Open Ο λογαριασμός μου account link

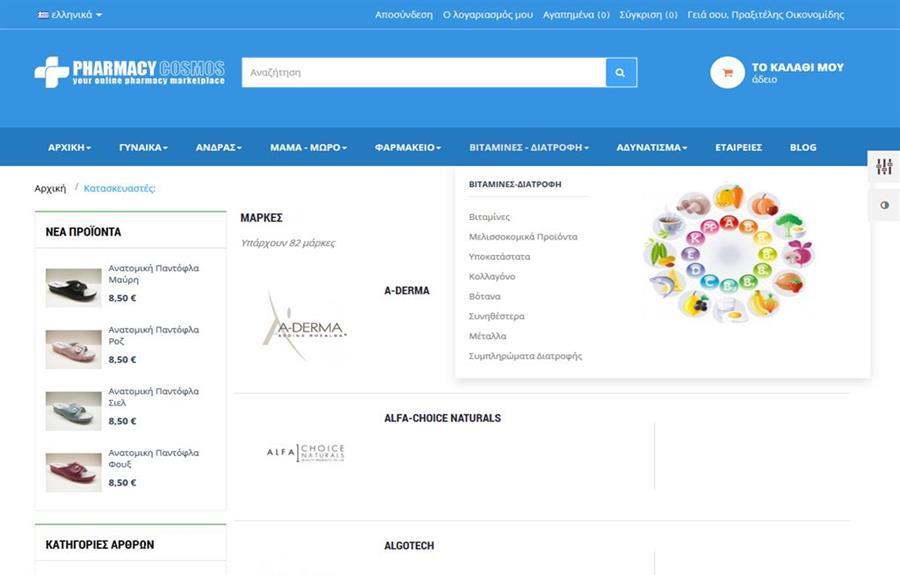[487, 15]
